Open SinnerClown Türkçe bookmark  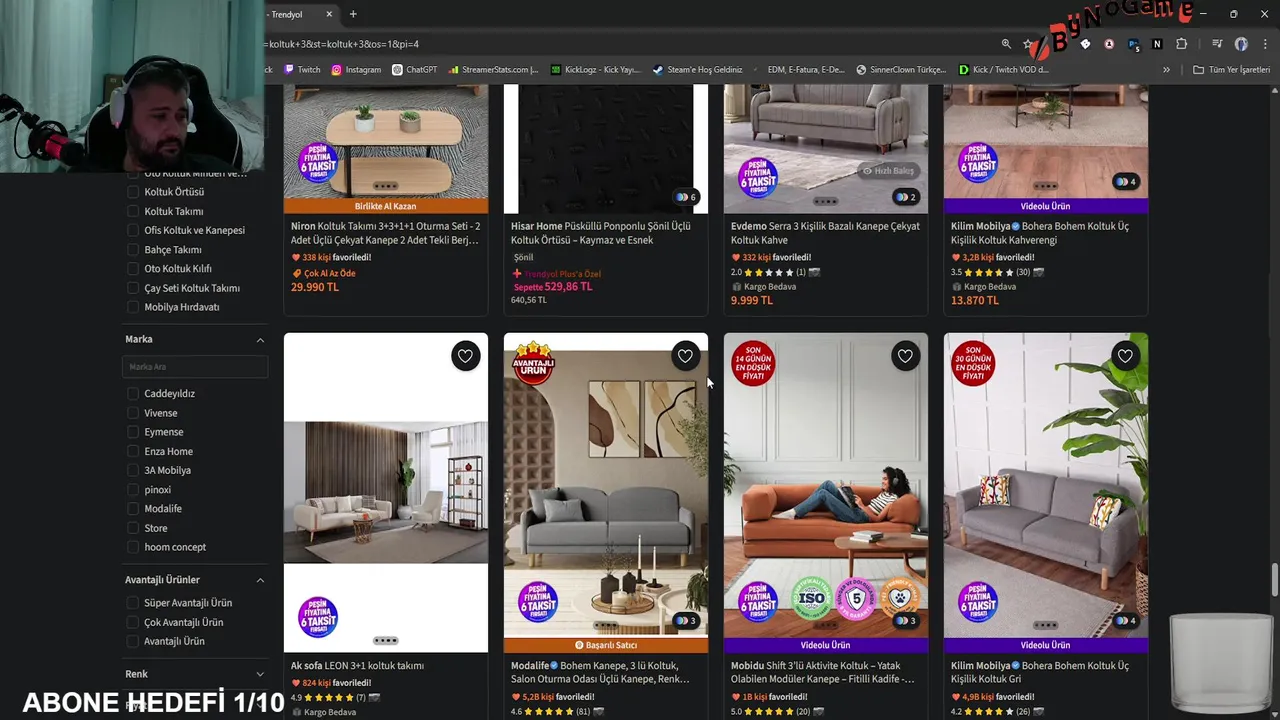(x=901, y=70)
